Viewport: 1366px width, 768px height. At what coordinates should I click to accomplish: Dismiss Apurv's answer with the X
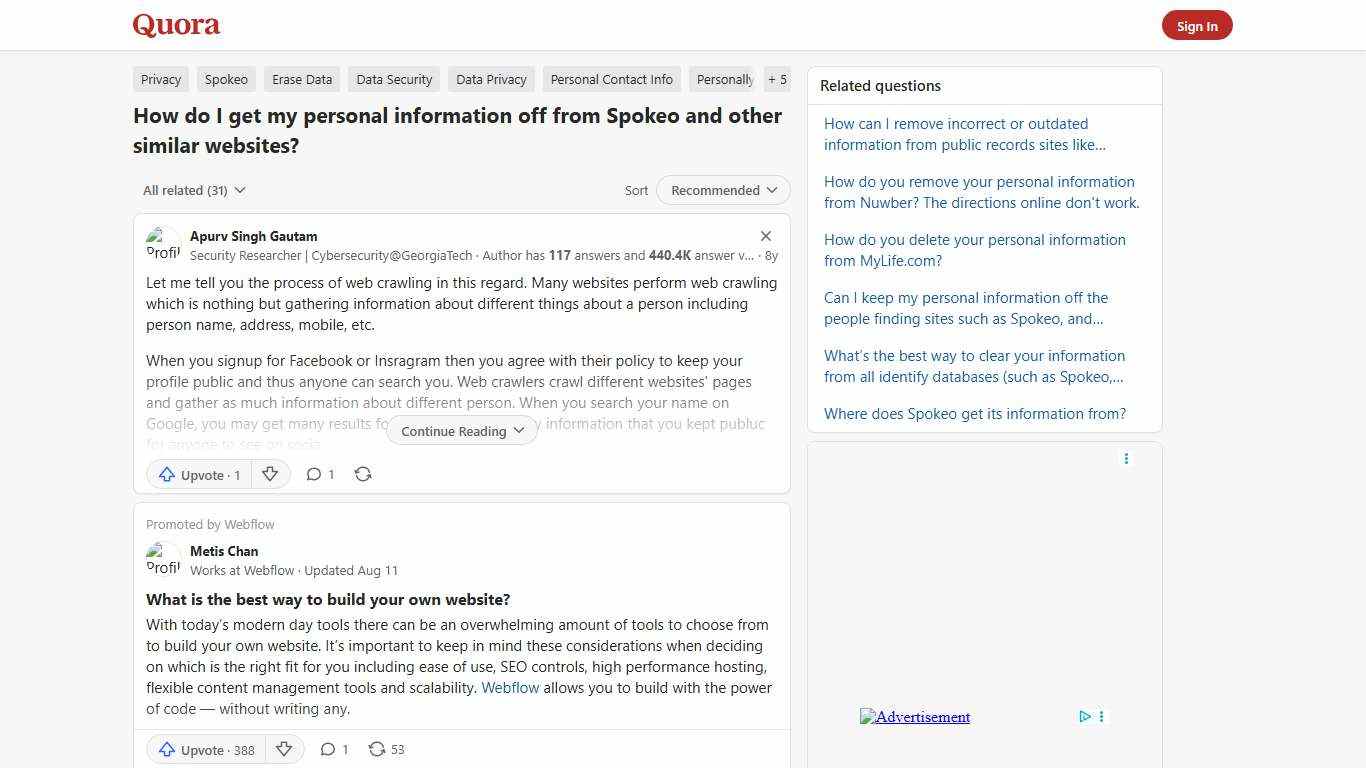765,236
